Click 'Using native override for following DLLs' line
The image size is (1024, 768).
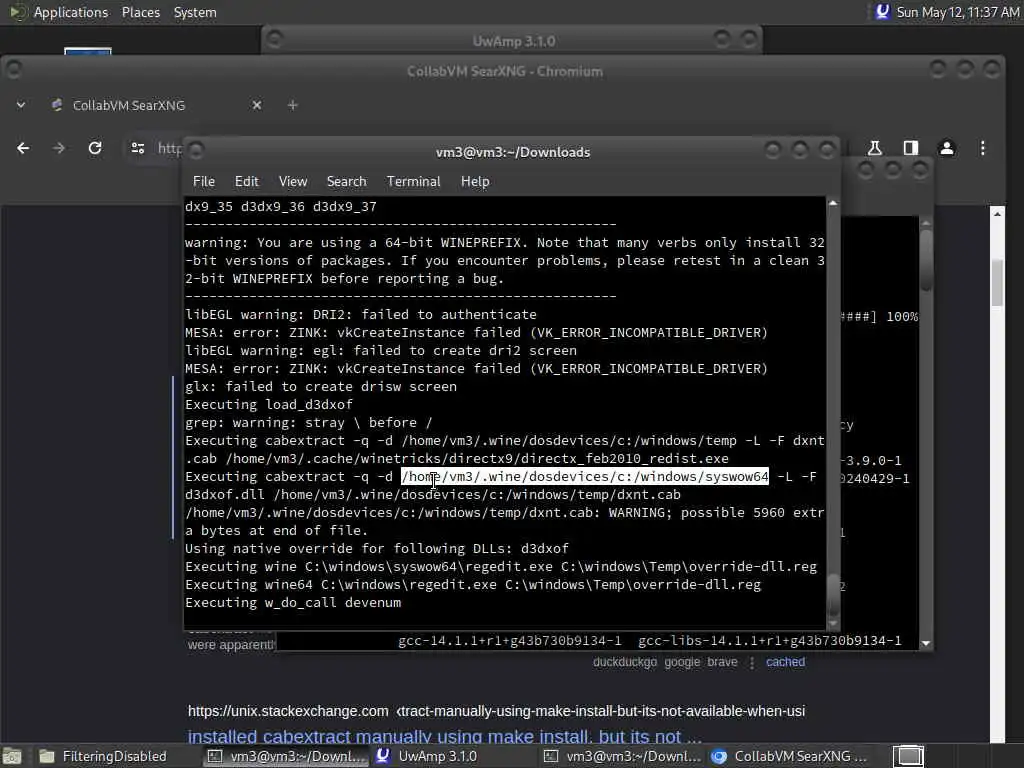point(377,549)
